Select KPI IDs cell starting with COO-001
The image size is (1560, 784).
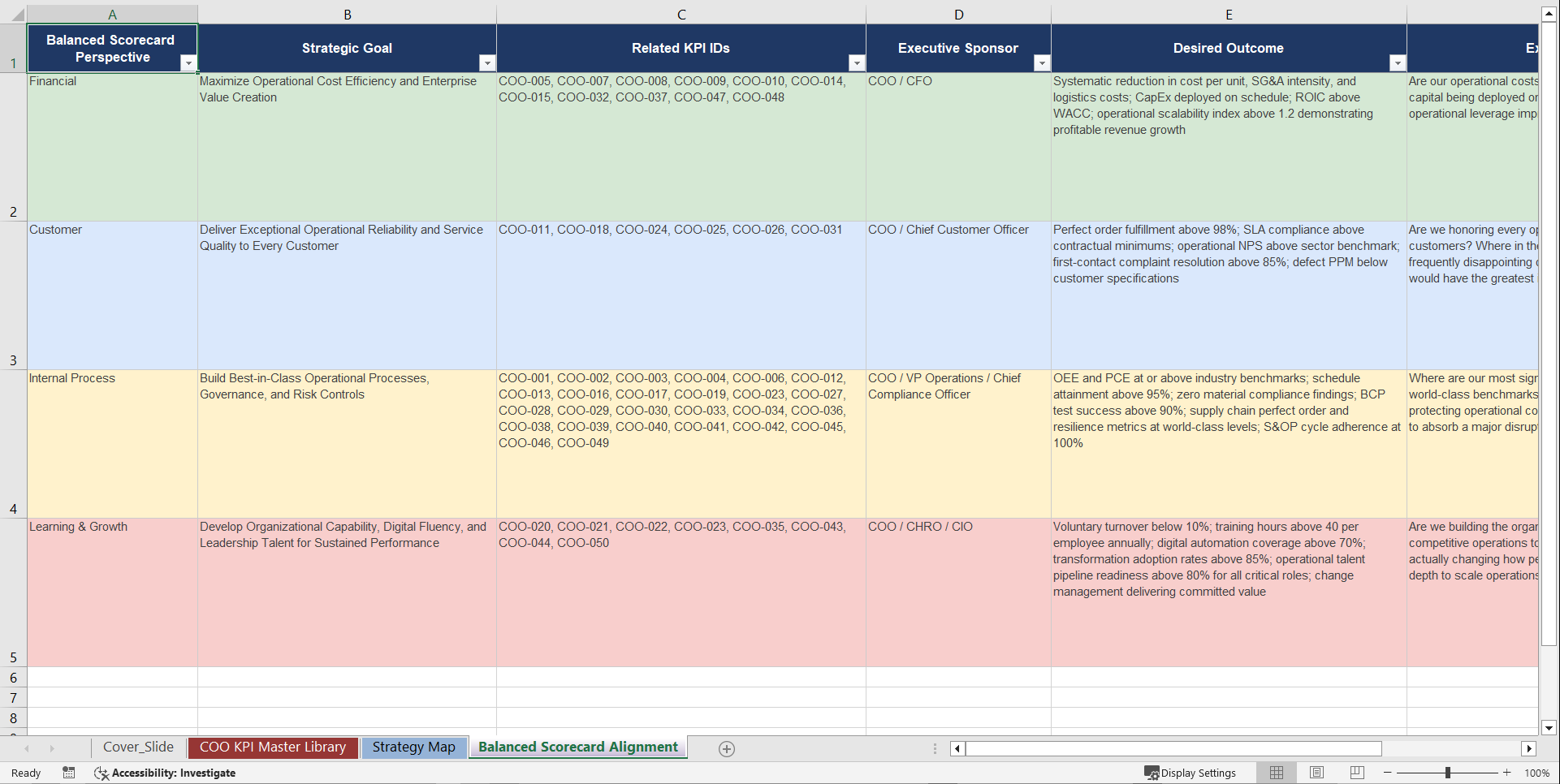point(681,444)
